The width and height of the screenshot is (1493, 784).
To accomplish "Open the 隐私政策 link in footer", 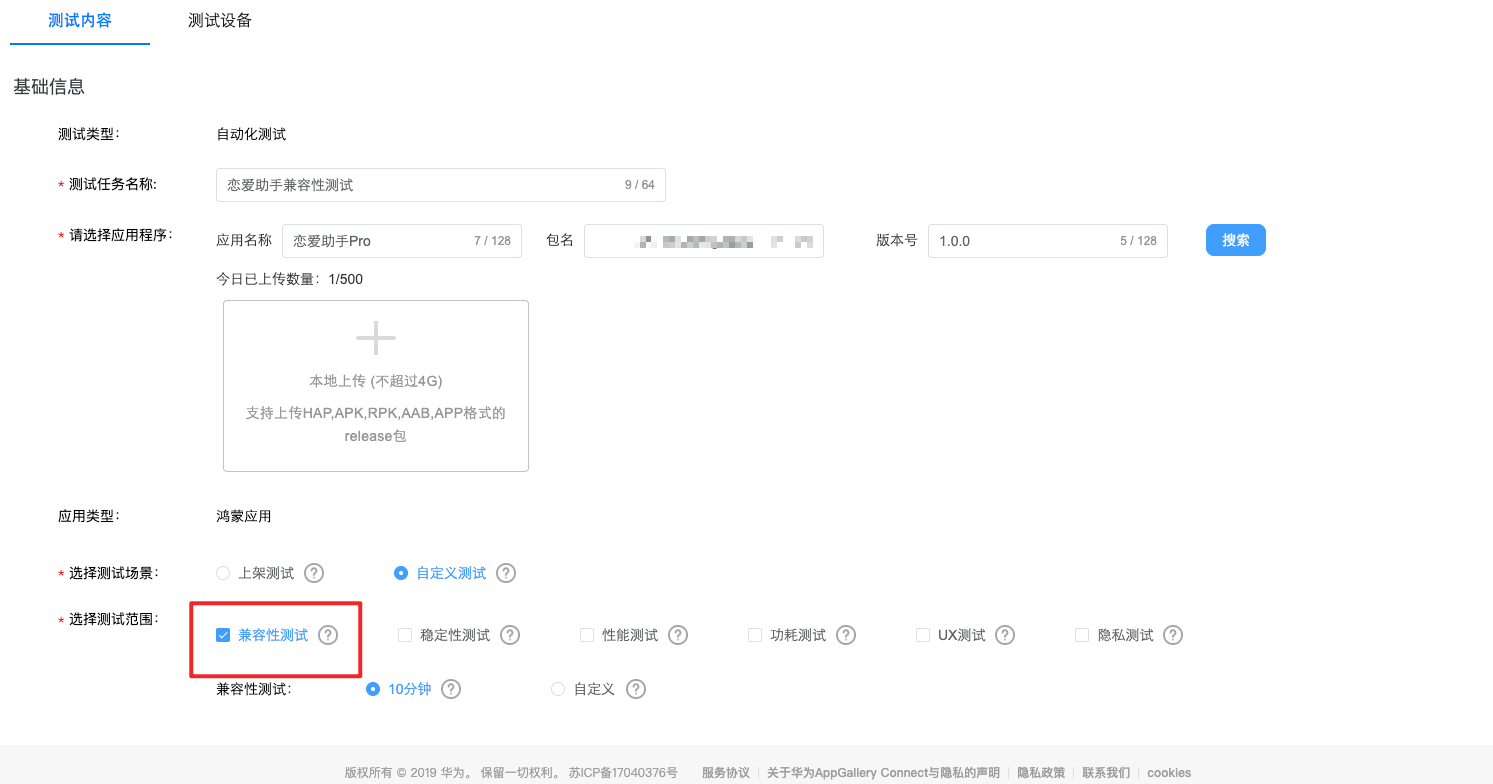I will pos(1040,772).
